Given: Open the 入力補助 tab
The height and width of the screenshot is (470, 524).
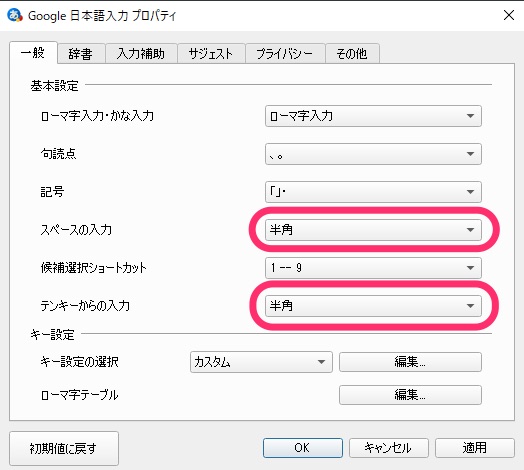Looking at the screenshot, I should click(141, 53).
